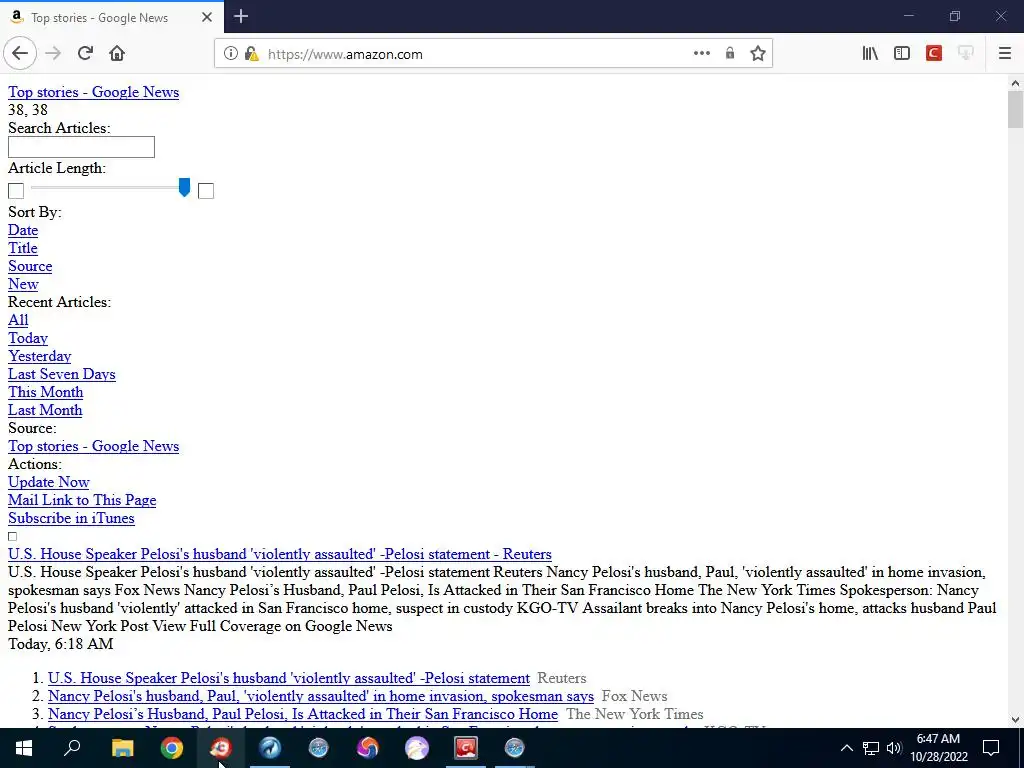The width and height of the screenshot is (1024, 768).
Task: Go to the Firefox home page
Action: coord(117,54)
